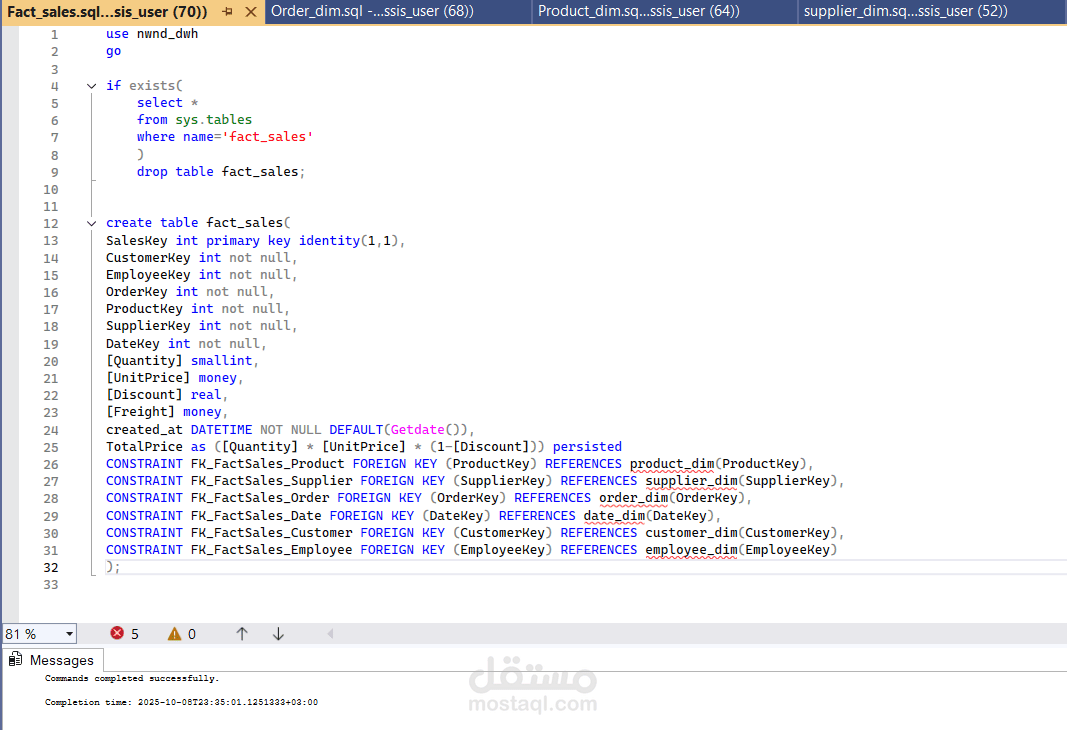Click the zoom percentage input field
Screen dimensions: 1067x730
33,634
